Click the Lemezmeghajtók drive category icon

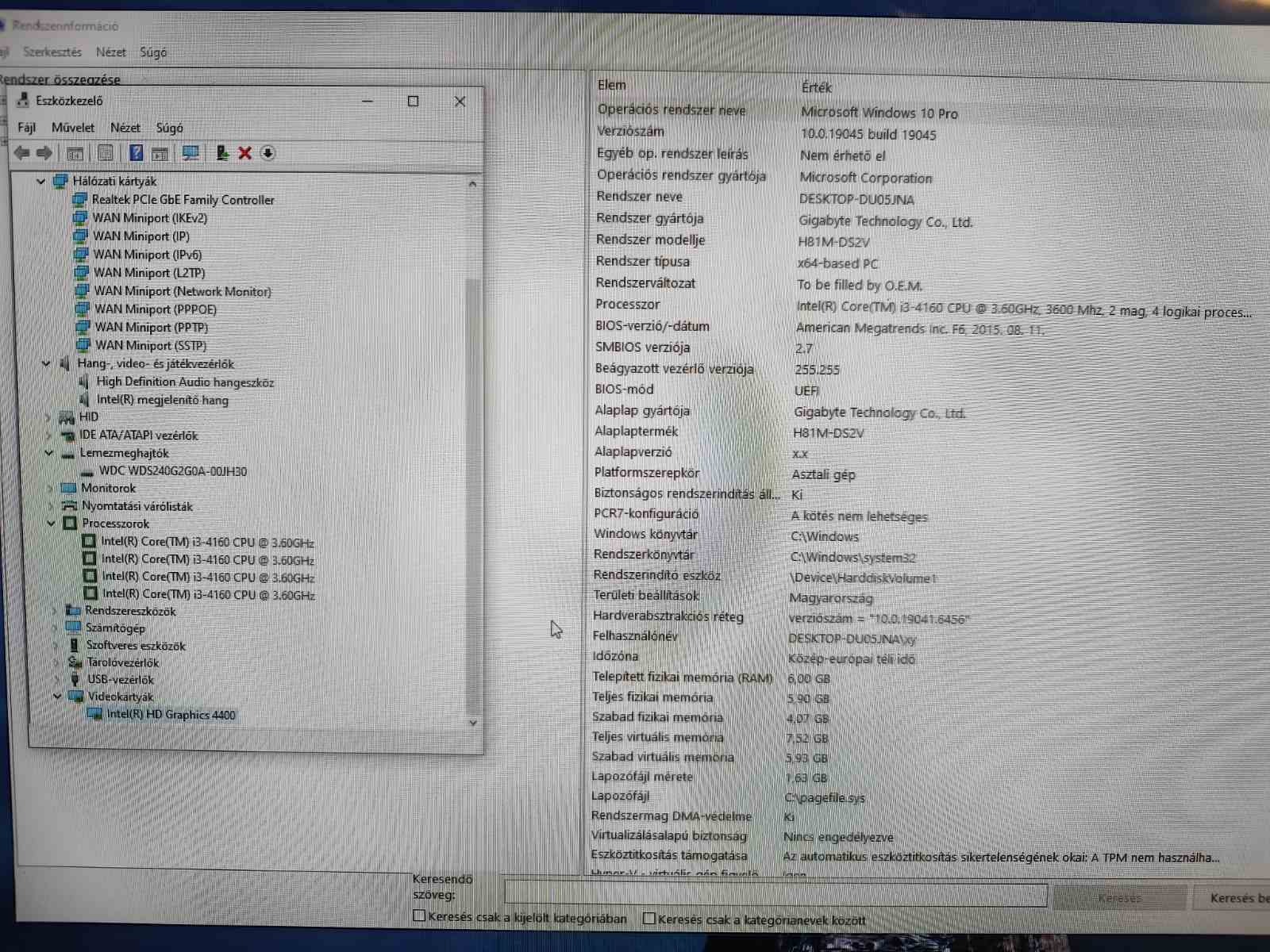[x=67, y=454]
